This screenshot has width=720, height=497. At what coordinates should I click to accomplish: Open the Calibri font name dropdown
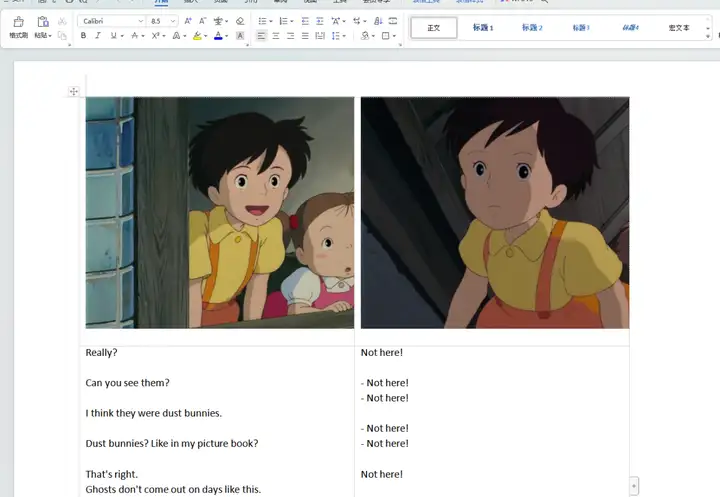[141, 21]
